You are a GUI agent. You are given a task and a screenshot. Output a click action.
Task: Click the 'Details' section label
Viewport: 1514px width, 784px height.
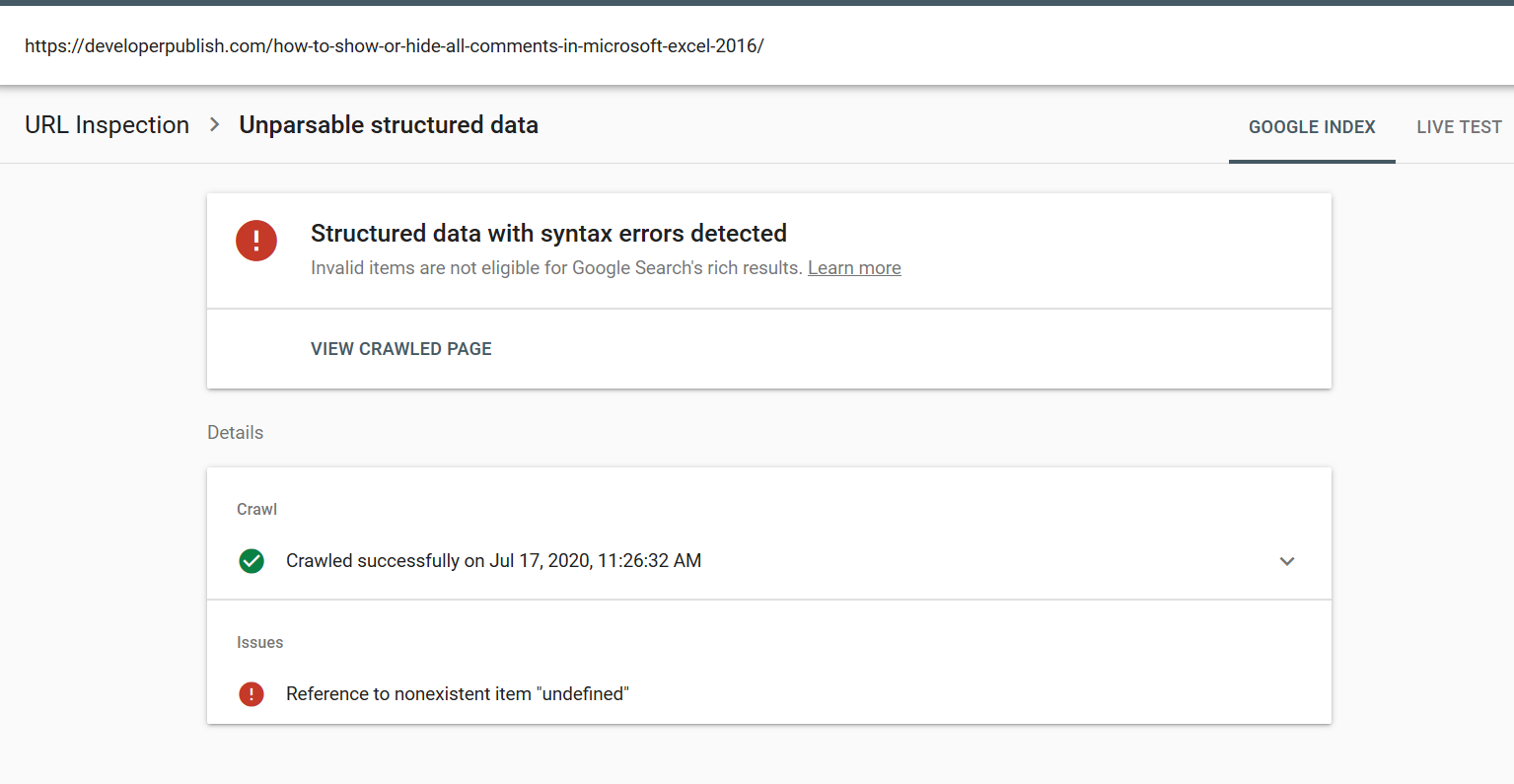[x=236, y=433]
